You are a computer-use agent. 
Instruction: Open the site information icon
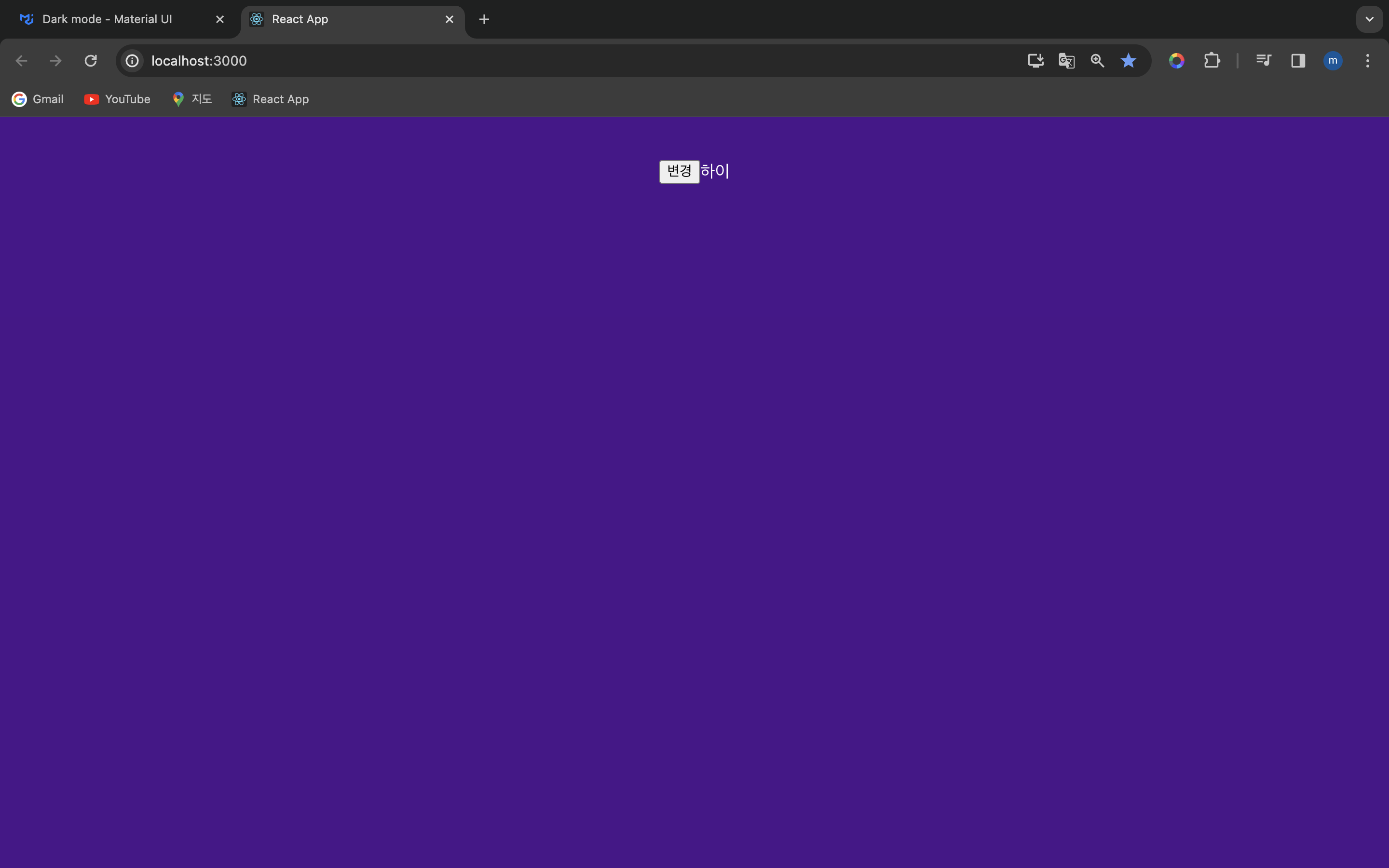(x=133, y=61)
